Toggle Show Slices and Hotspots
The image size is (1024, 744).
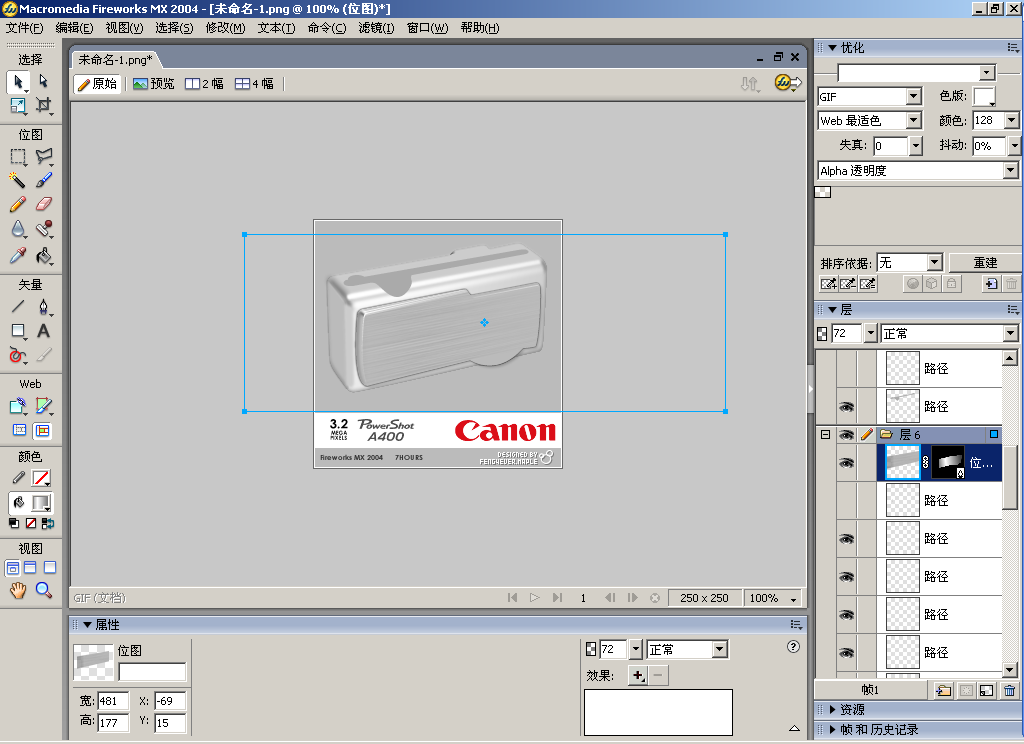pyautogui.click(x=42, y=430)
